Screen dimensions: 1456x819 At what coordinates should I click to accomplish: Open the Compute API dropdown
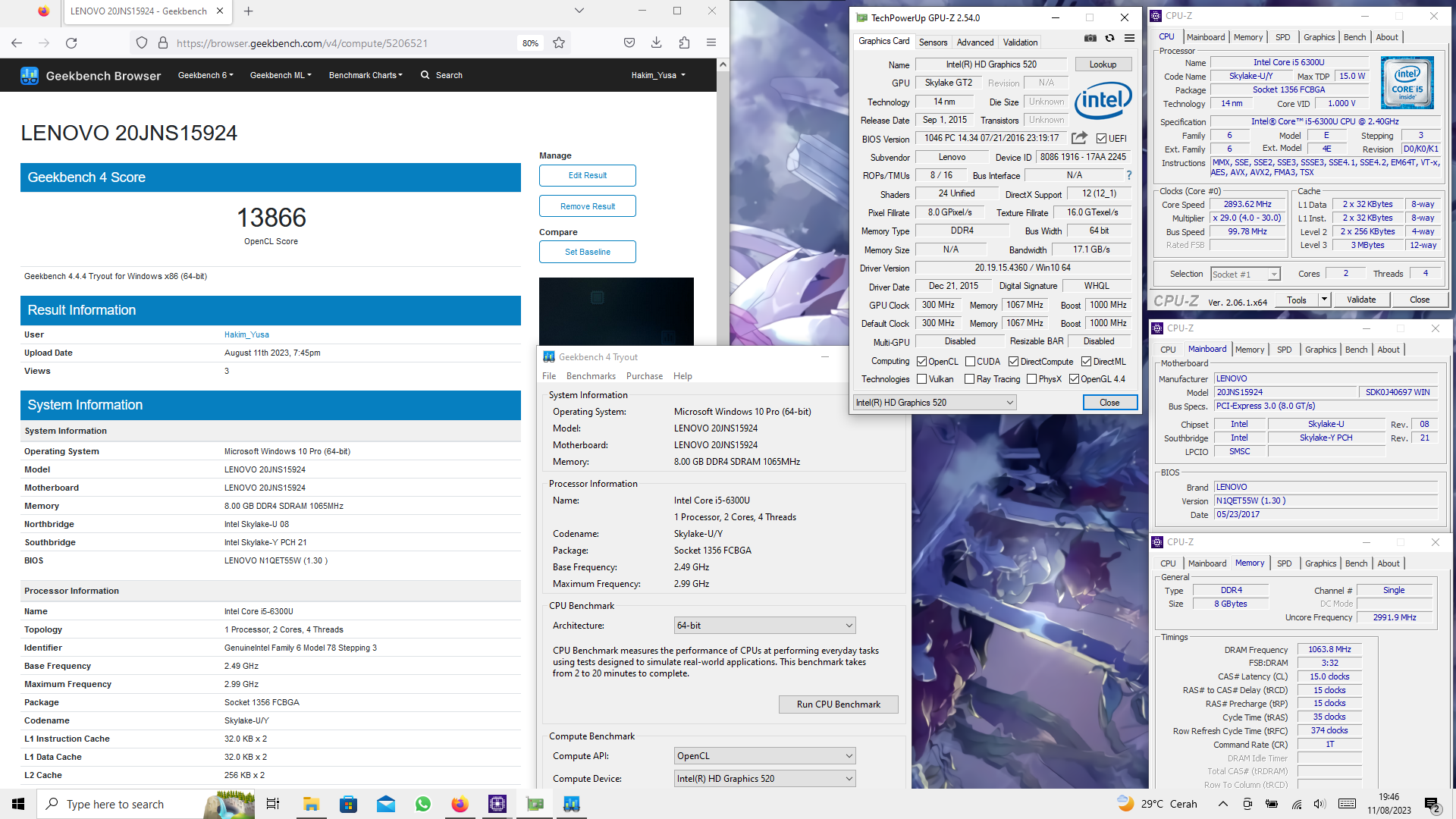(765, 756)
